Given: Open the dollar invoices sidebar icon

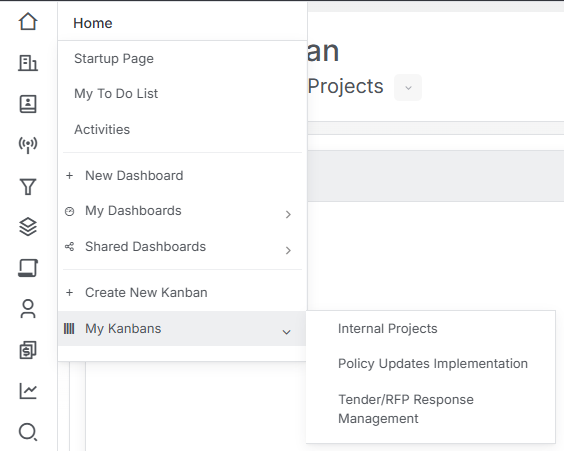Looking at the screenshot, I should tap(28, 350).
